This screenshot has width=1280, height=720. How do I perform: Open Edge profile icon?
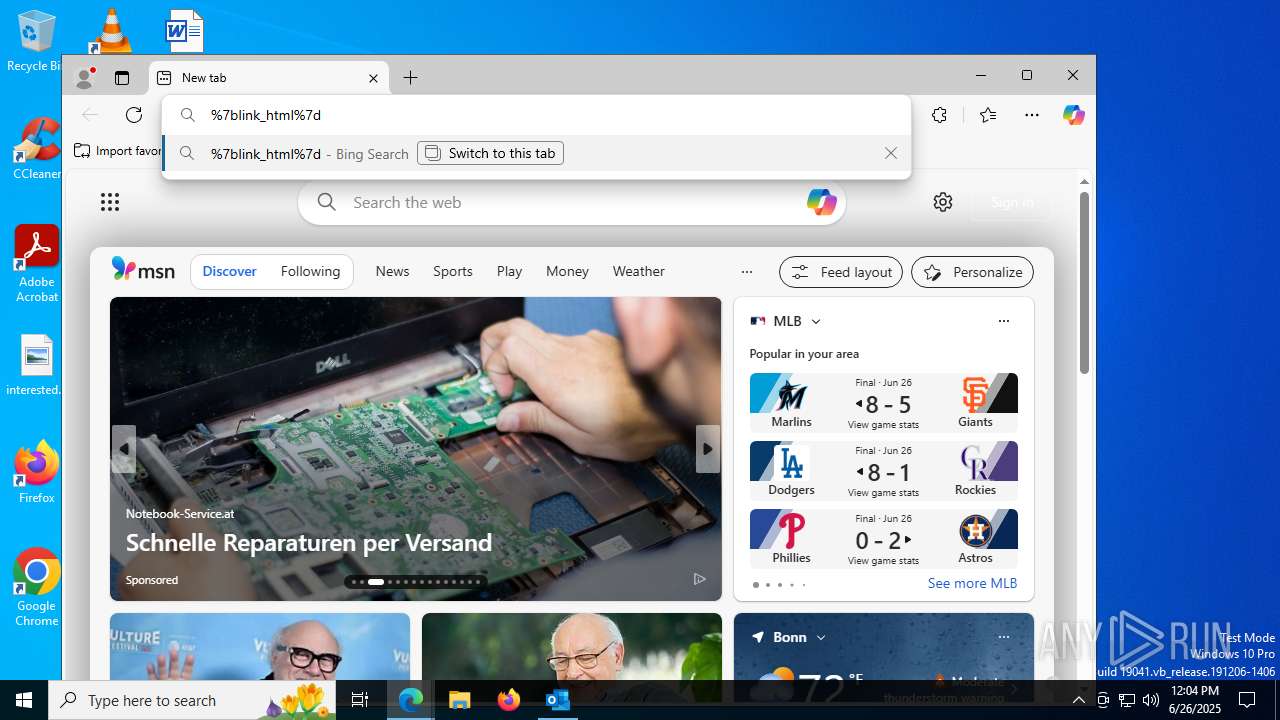click(85, 78)
